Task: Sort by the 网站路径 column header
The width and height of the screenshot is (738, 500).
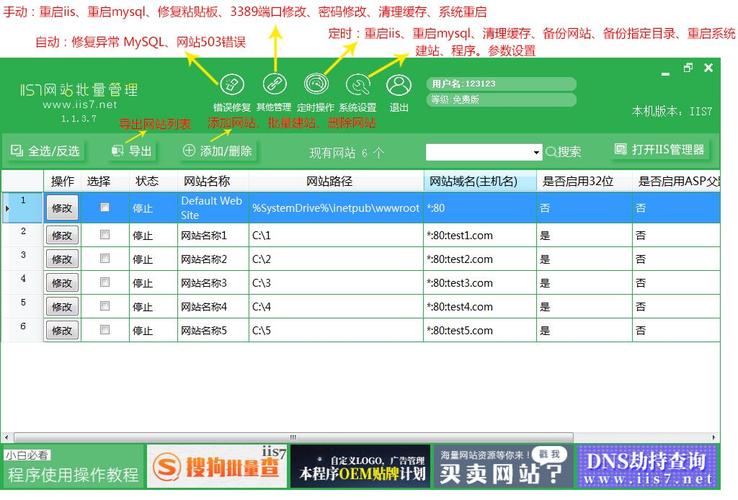Action: pos(336,181)
